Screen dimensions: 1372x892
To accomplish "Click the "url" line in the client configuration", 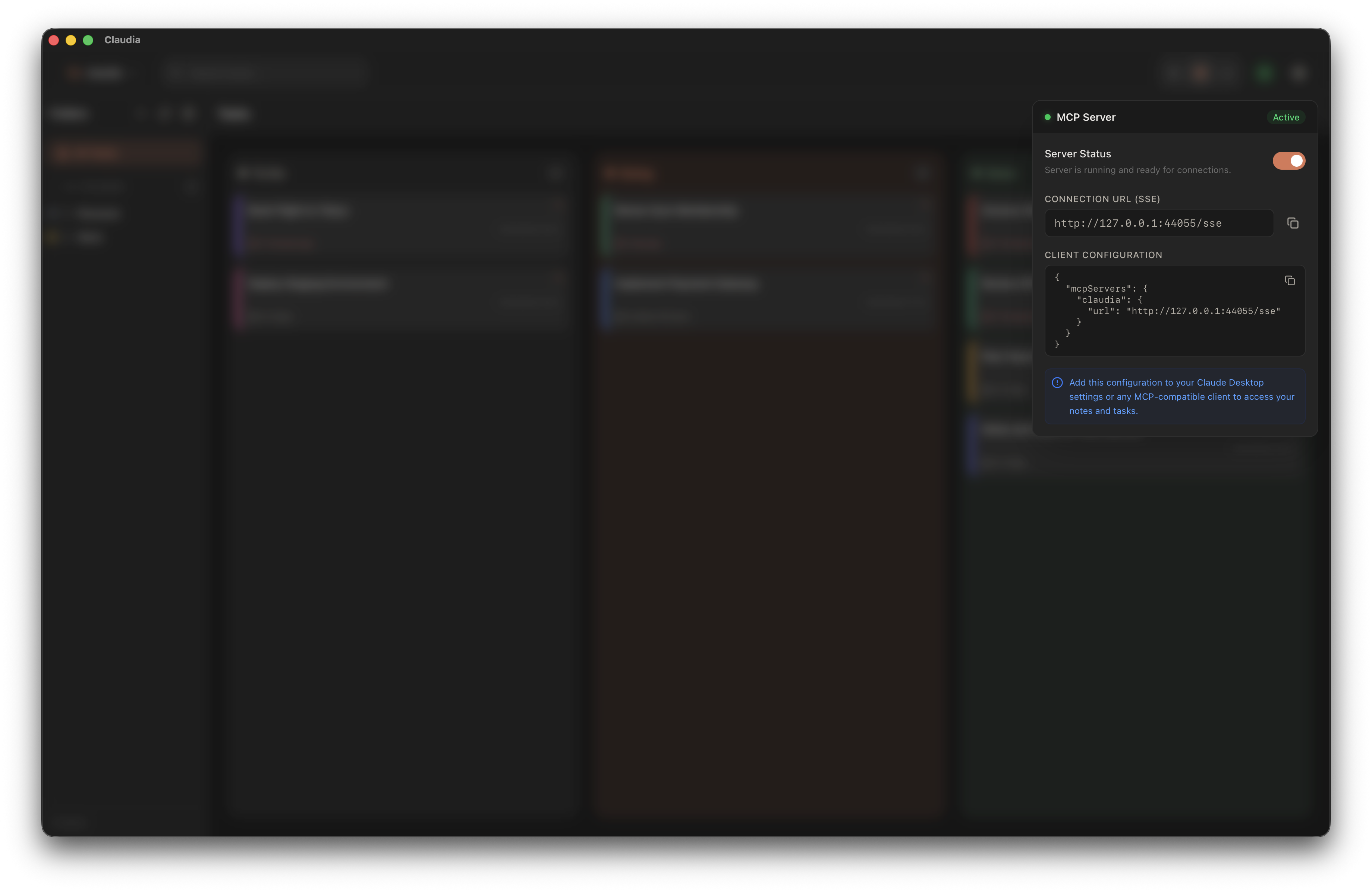I will click(1183, 311).
